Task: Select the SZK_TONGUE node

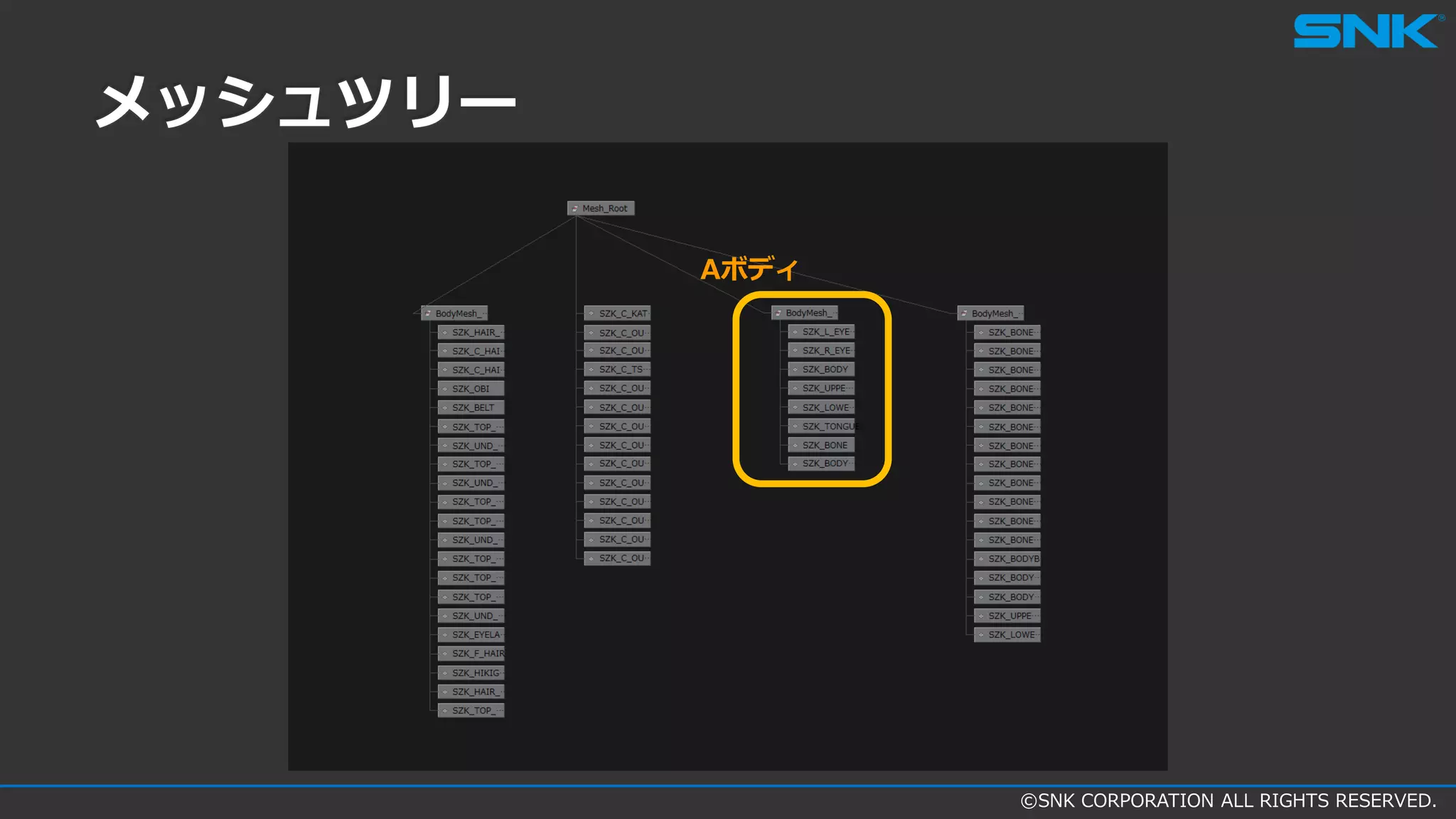Action: tap(823, 427)
